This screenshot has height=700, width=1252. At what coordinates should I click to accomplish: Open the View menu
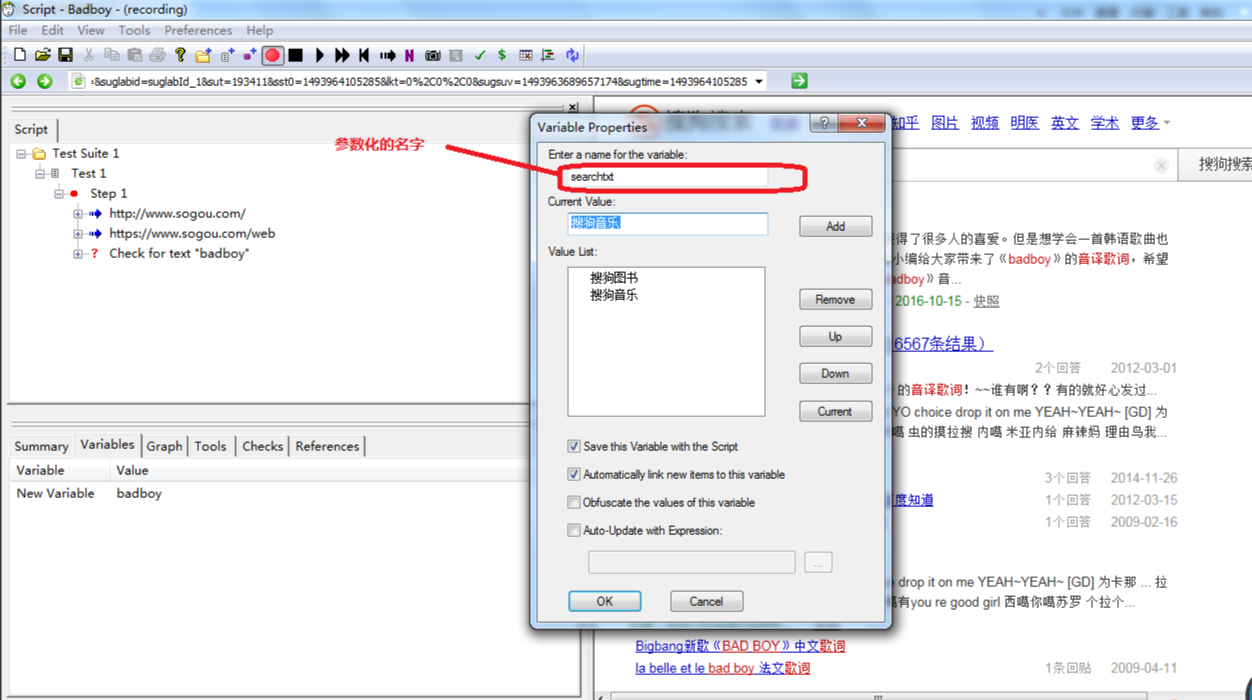point(91,30)
